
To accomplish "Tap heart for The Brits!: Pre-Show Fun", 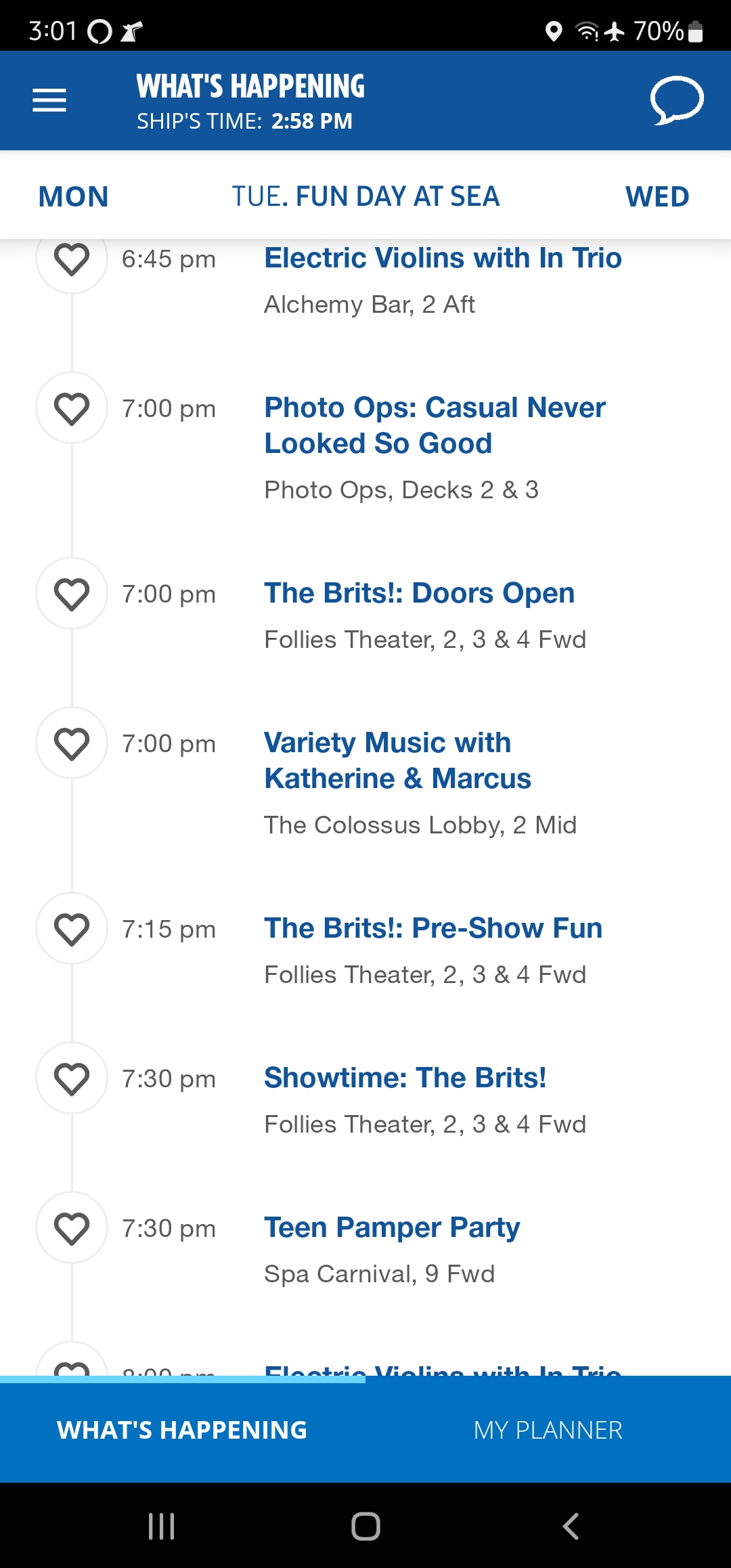I will coord(72,929).
